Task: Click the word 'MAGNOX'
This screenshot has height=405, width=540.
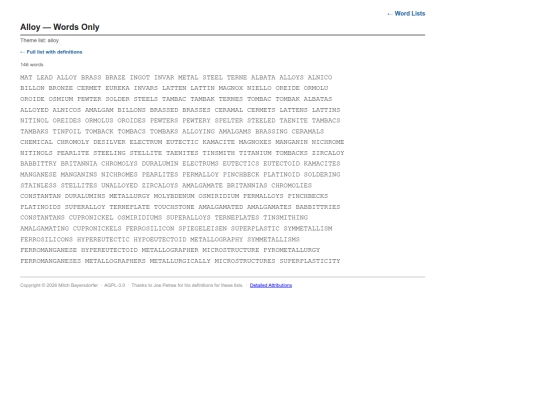Action: 231,88
